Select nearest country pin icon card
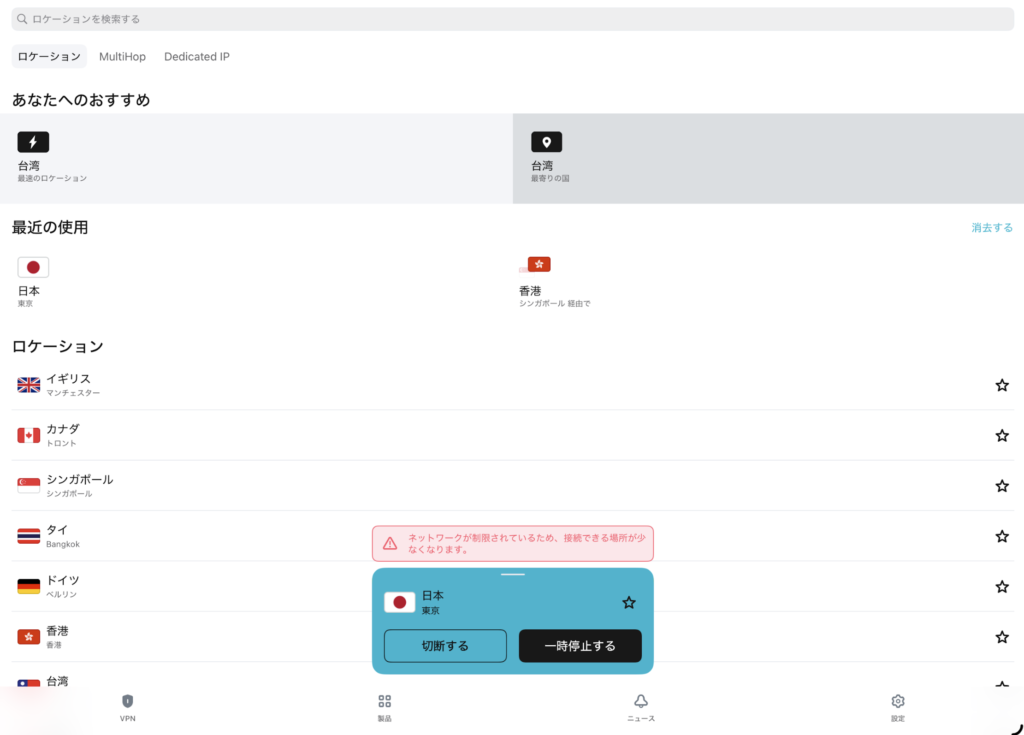This screenshot has width=1024, height=735. 546,142
